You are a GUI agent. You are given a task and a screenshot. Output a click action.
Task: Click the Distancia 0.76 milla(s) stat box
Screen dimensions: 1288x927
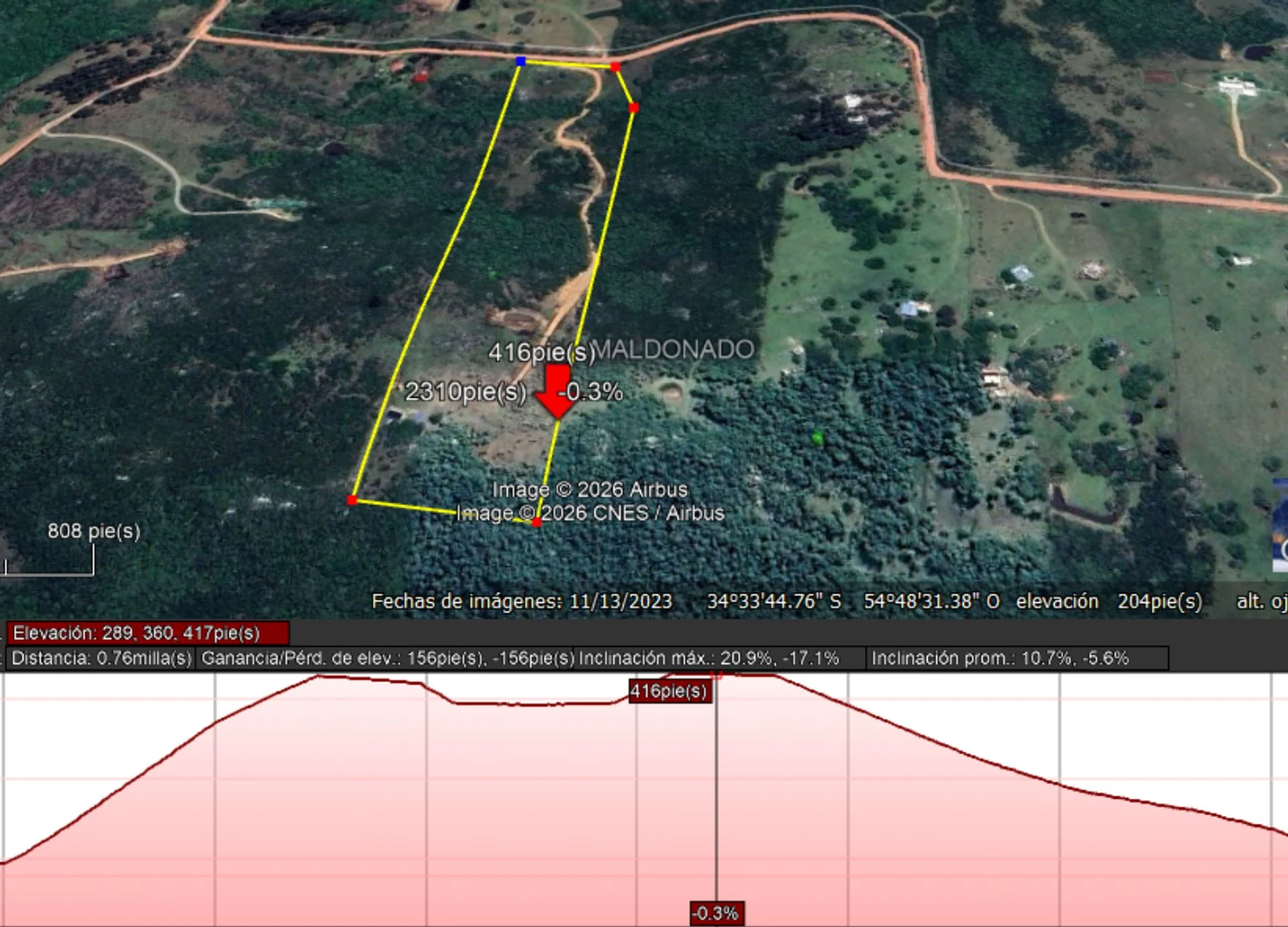pyautogui.click(x=101, y=658)
